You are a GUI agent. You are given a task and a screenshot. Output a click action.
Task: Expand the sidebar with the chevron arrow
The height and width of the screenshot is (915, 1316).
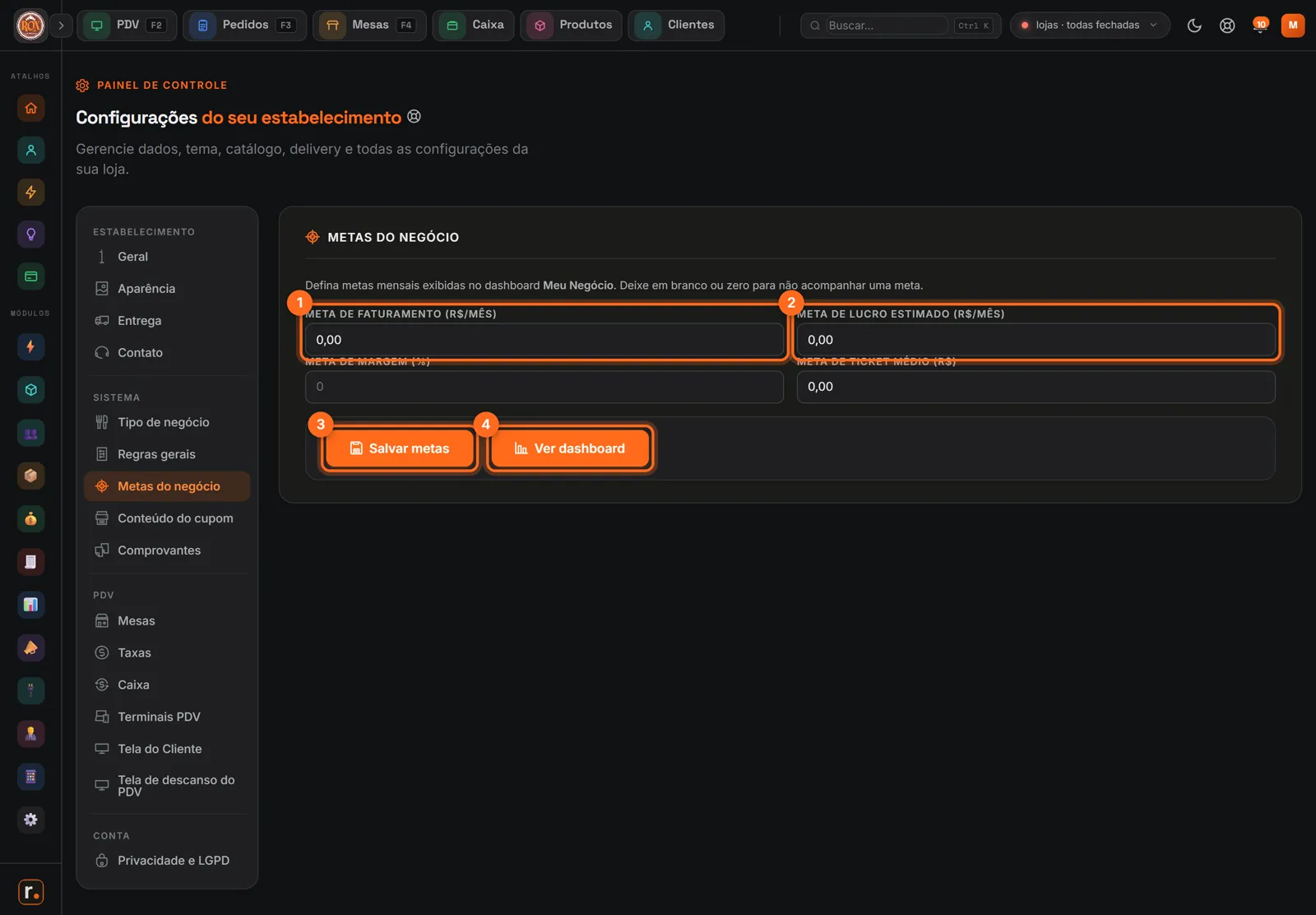[61, 26]
